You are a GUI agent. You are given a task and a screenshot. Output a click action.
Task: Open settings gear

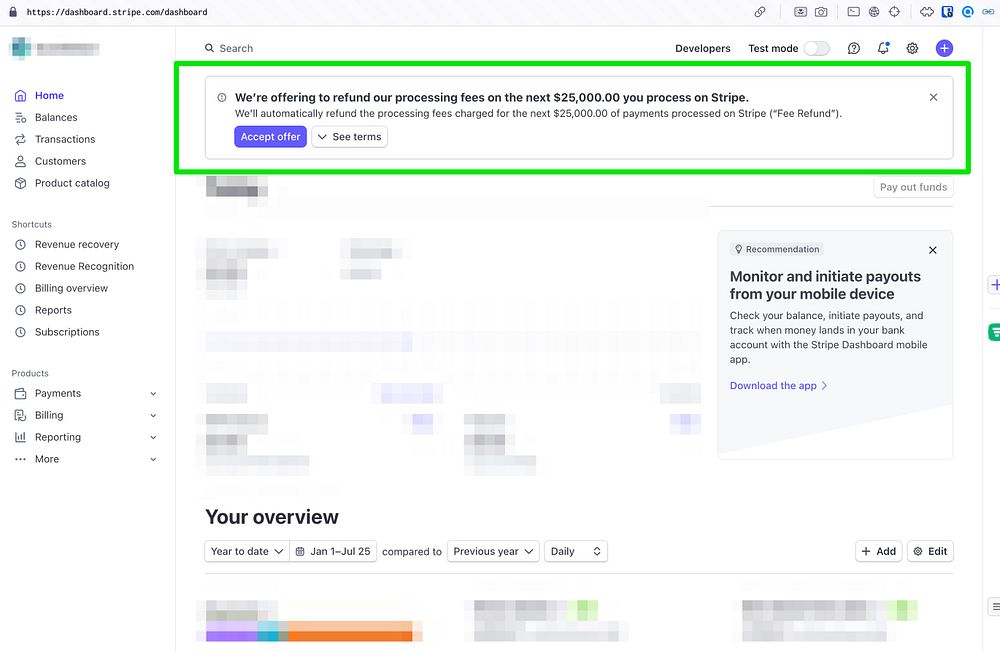(913, 48)
